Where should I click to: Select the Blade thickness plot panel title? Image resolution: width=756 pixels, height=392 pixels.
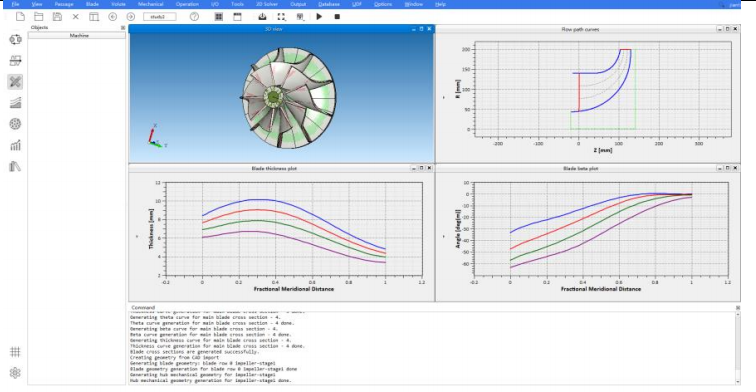click(x=274, y=168)
